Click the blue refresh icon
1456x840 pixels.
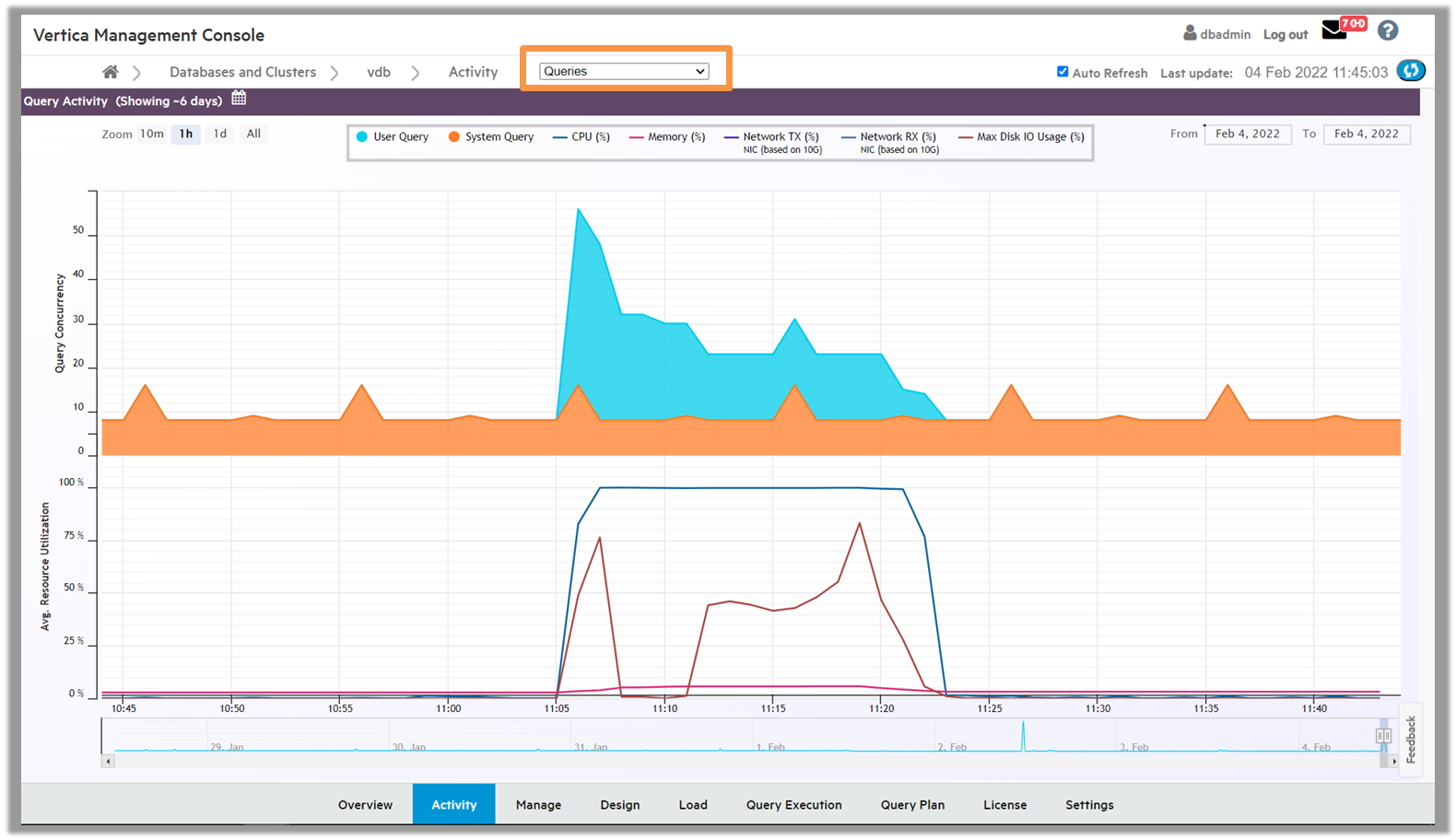coord(1410,71)
